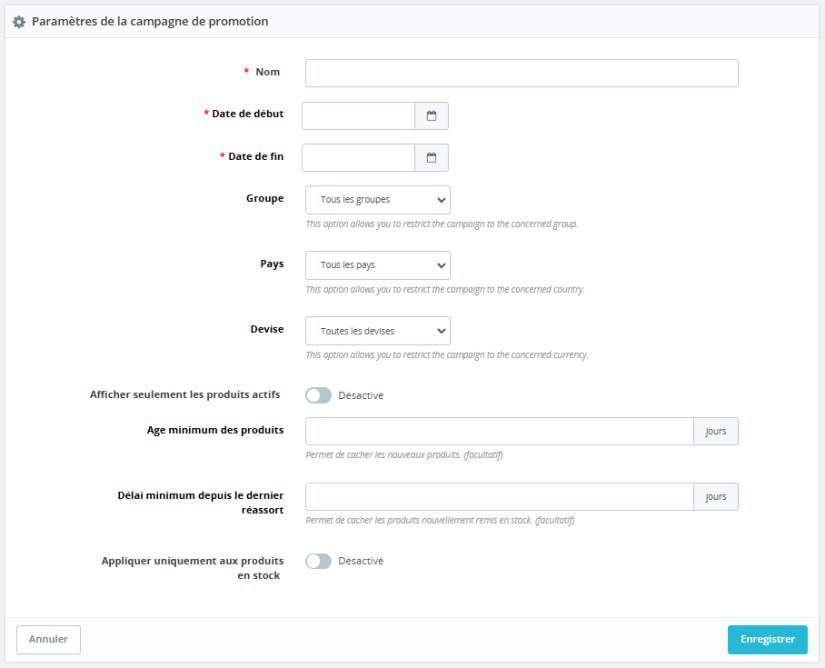
Task: Click the Paramètres de la campagne heading
Action: pyautogui.click(x=150, y=21)
